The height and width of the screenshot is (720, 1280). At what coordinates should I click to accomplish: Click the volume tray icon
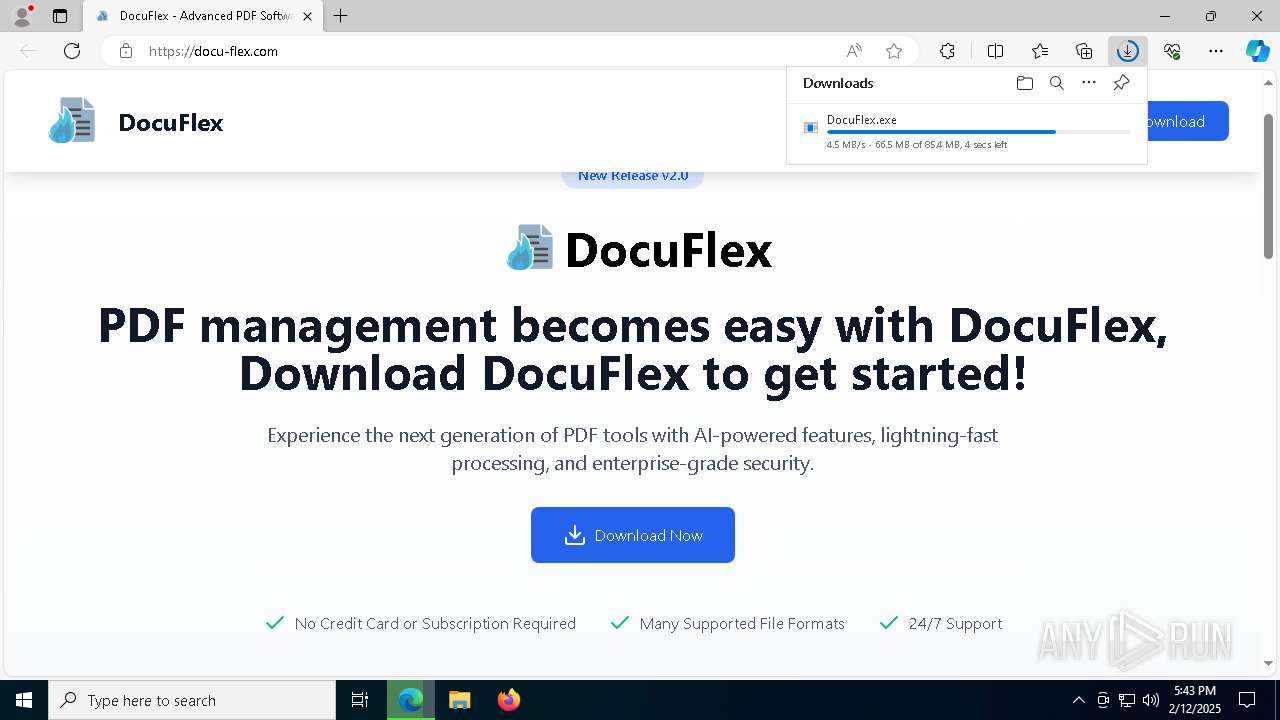[1151, 700]
